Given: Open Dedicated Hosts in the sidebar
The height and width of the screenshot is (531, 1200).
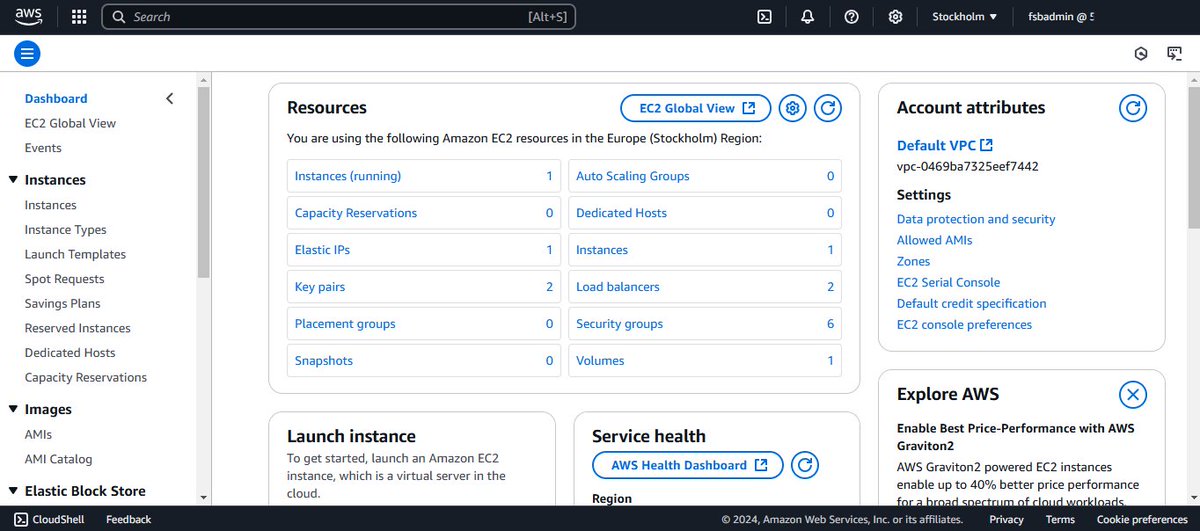Looking at the screenshot, I should pyautogui.click(x=70, y=353).
